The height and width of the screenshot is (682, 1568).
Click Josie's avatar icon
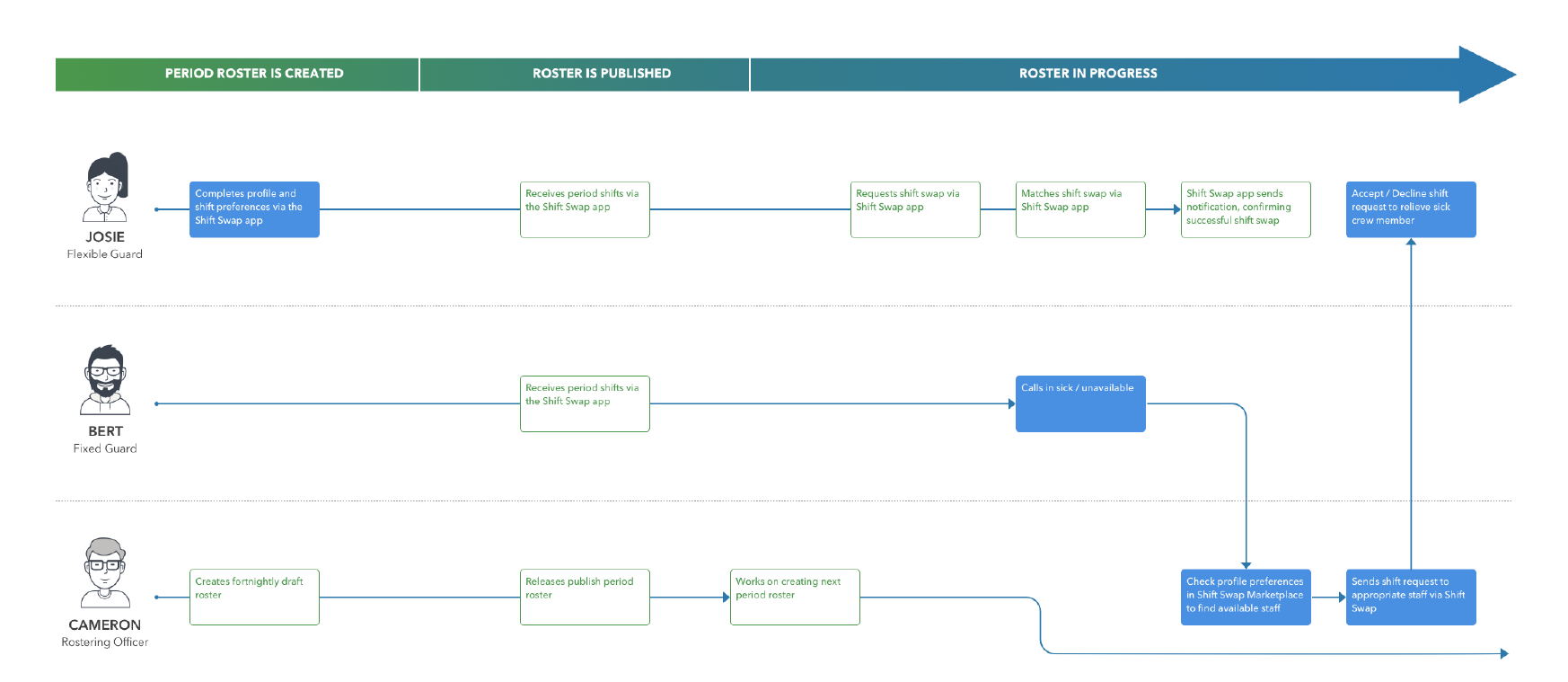pos(106,187)
